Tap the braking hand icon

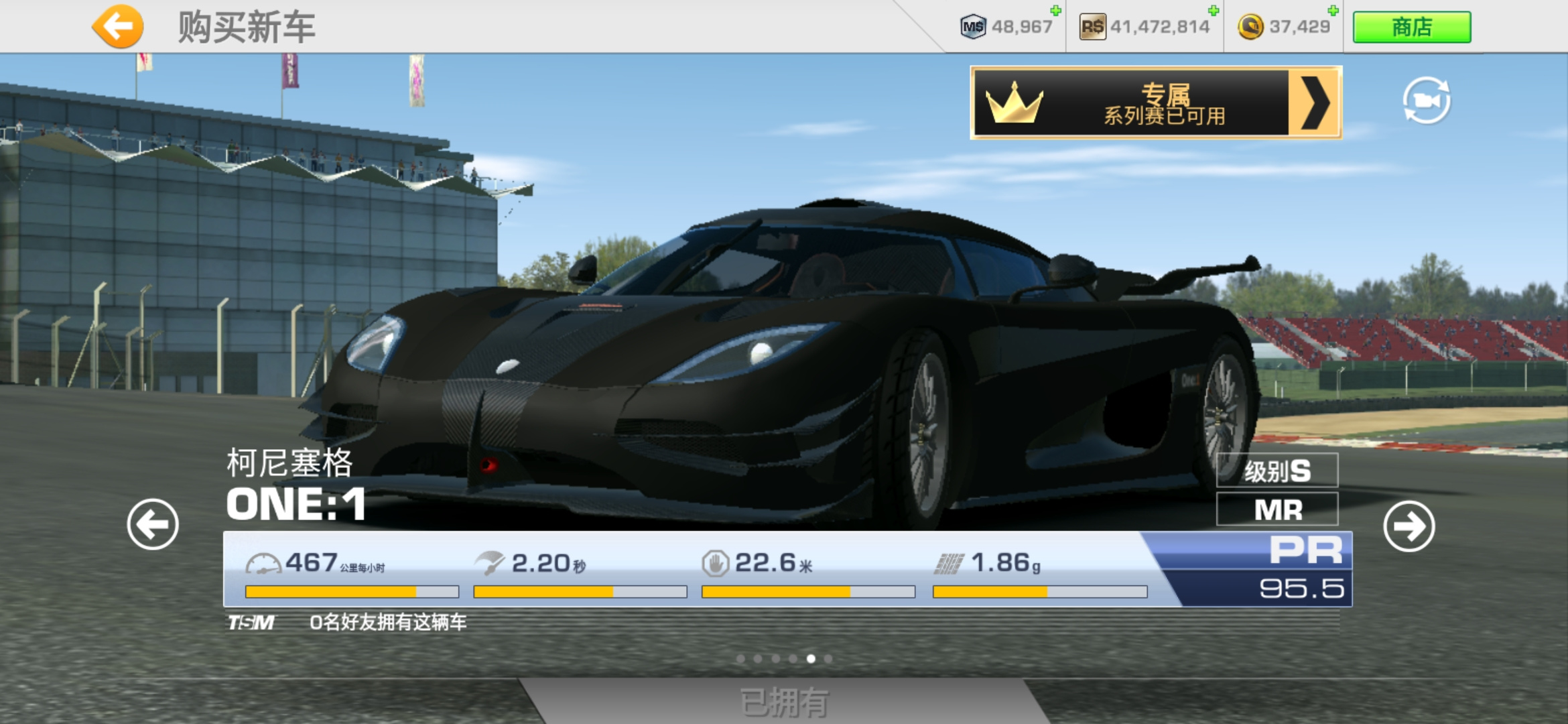pos(715,563)
